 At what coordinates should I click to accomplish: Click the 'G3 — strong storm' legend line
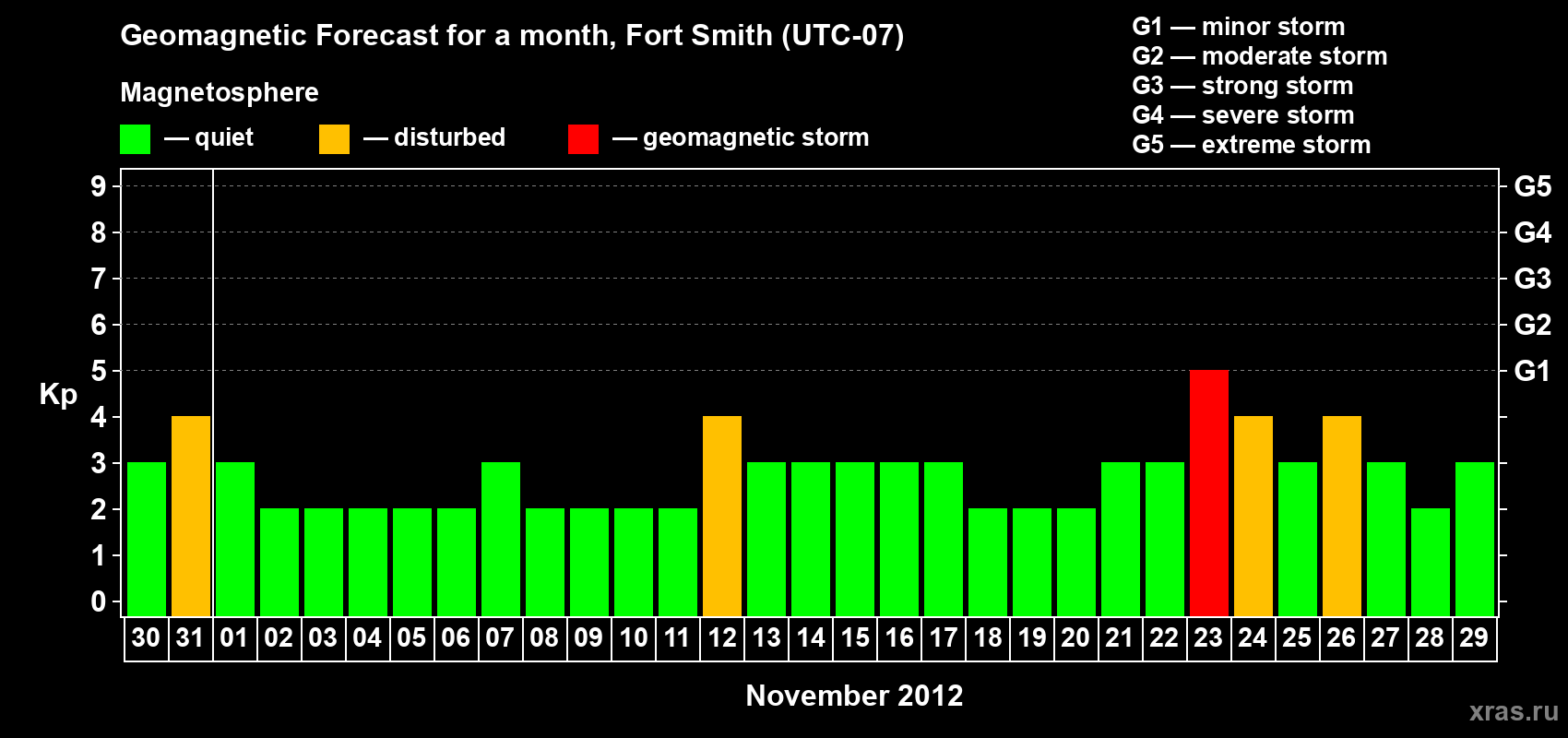point(1242,86)
